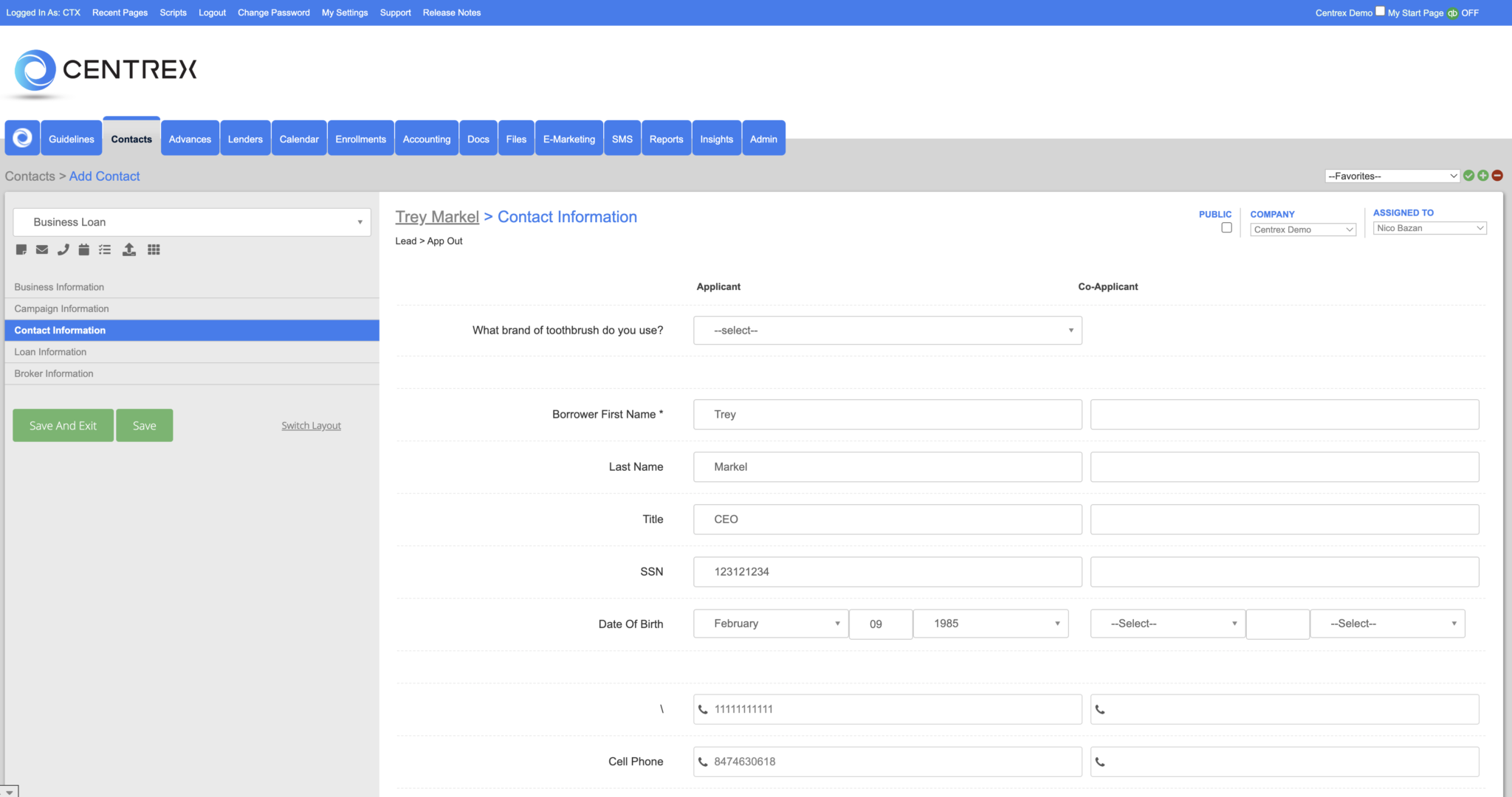
Task: Open the toothbrush brand select dropdown
Action: click(887, 330)
